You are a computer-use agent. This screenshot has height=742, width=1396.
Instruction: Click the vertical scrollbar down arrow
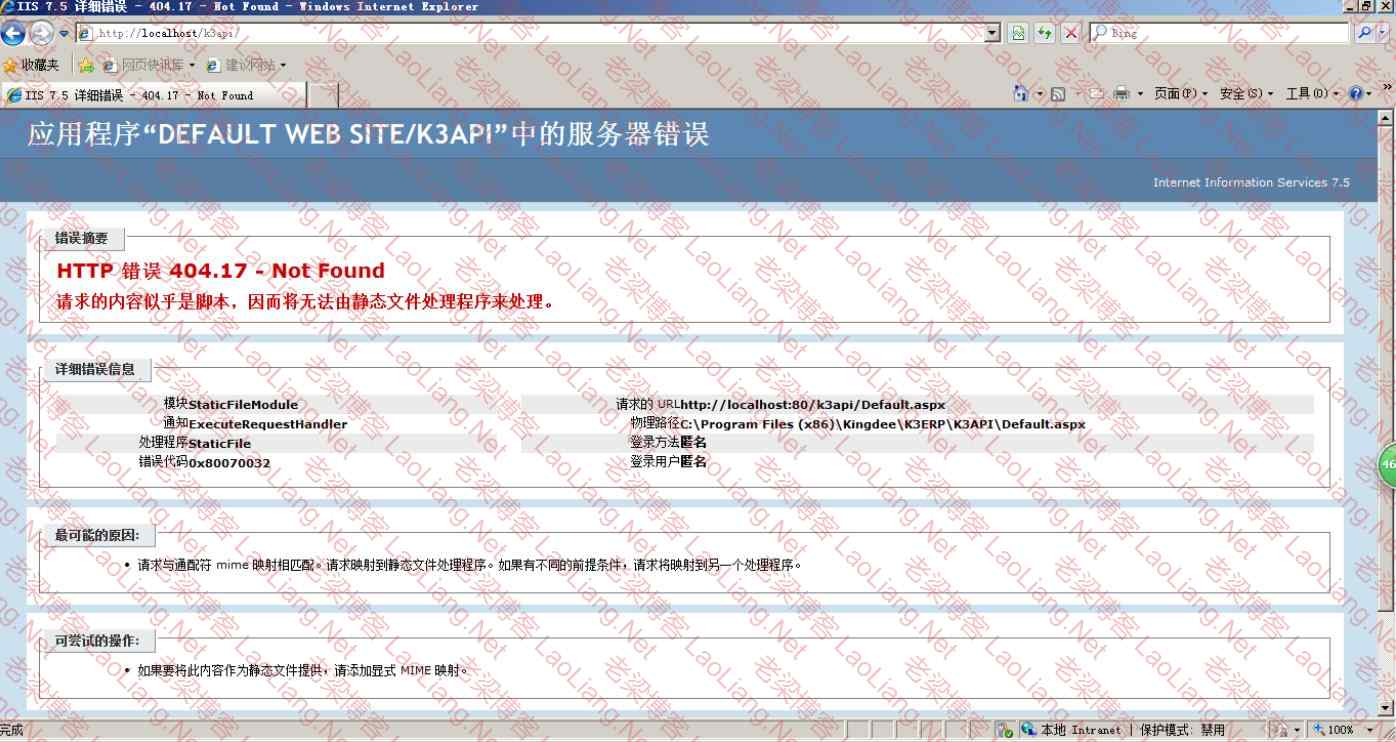[x=1386, y=708]
